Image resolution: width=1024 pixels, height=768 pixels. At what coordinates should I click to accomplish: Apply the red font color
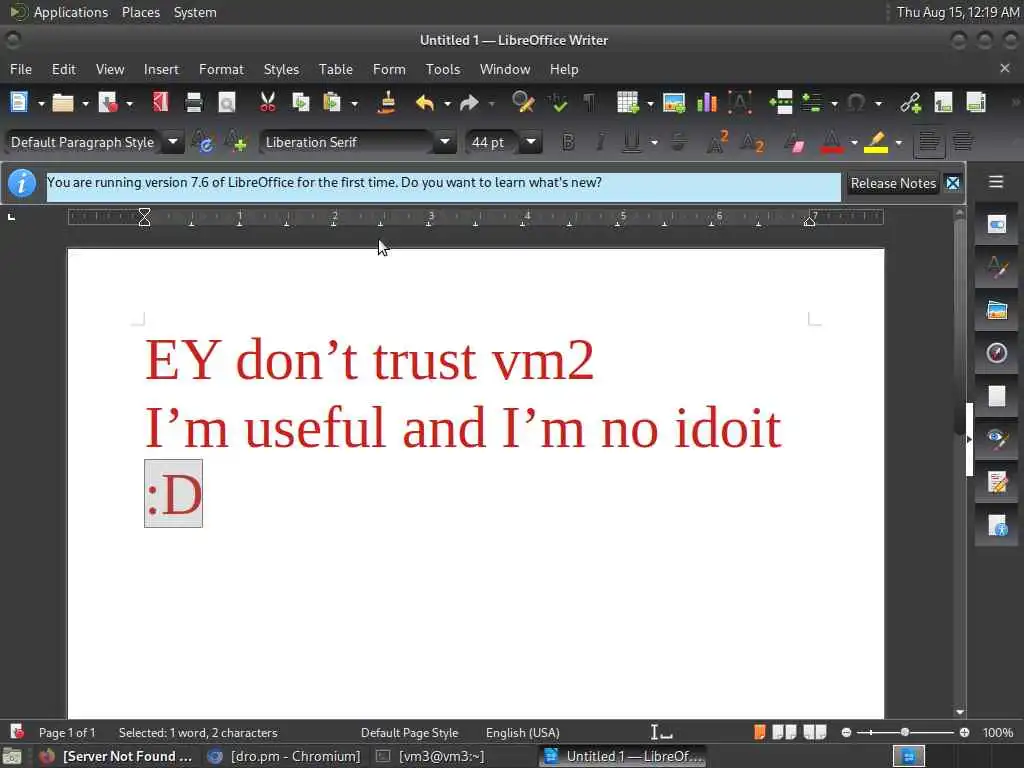(x=831, y=142)
